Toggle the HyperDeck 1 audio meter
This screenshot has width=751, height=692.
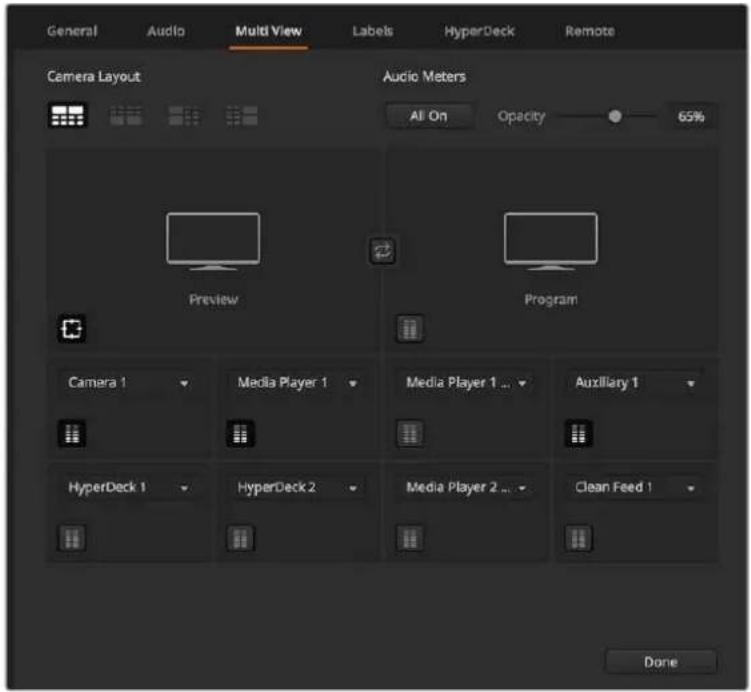[x=72, y=538]
